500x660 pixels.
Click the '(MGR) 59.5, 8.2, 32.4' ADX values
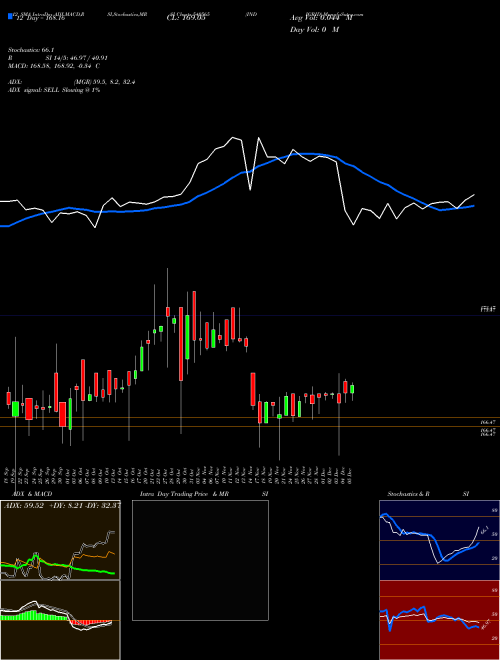pos(104,82)
